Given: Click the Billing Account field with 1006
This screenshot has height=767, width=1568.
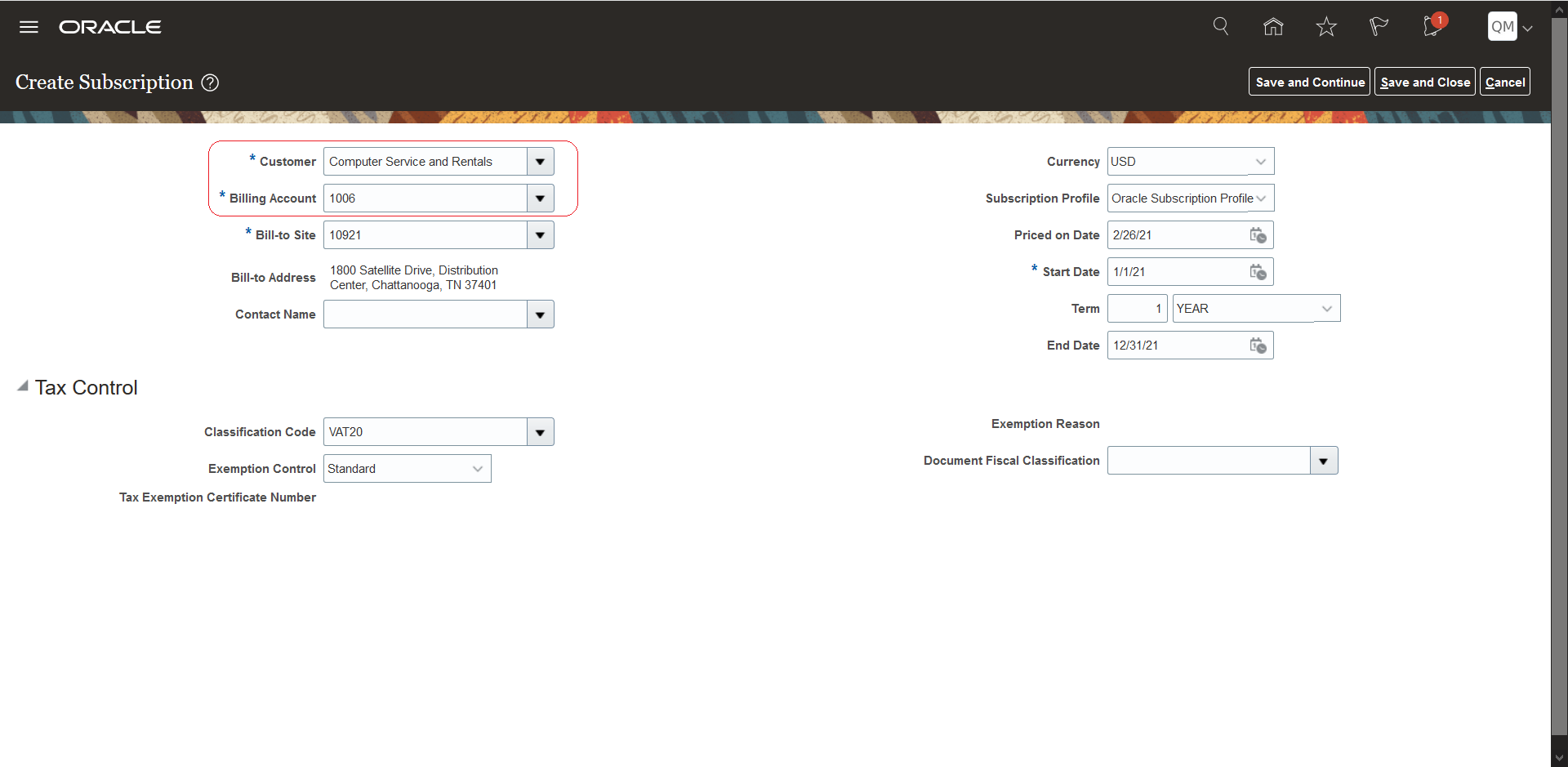Looking at the screenshot, I should (x=425, y=198).
